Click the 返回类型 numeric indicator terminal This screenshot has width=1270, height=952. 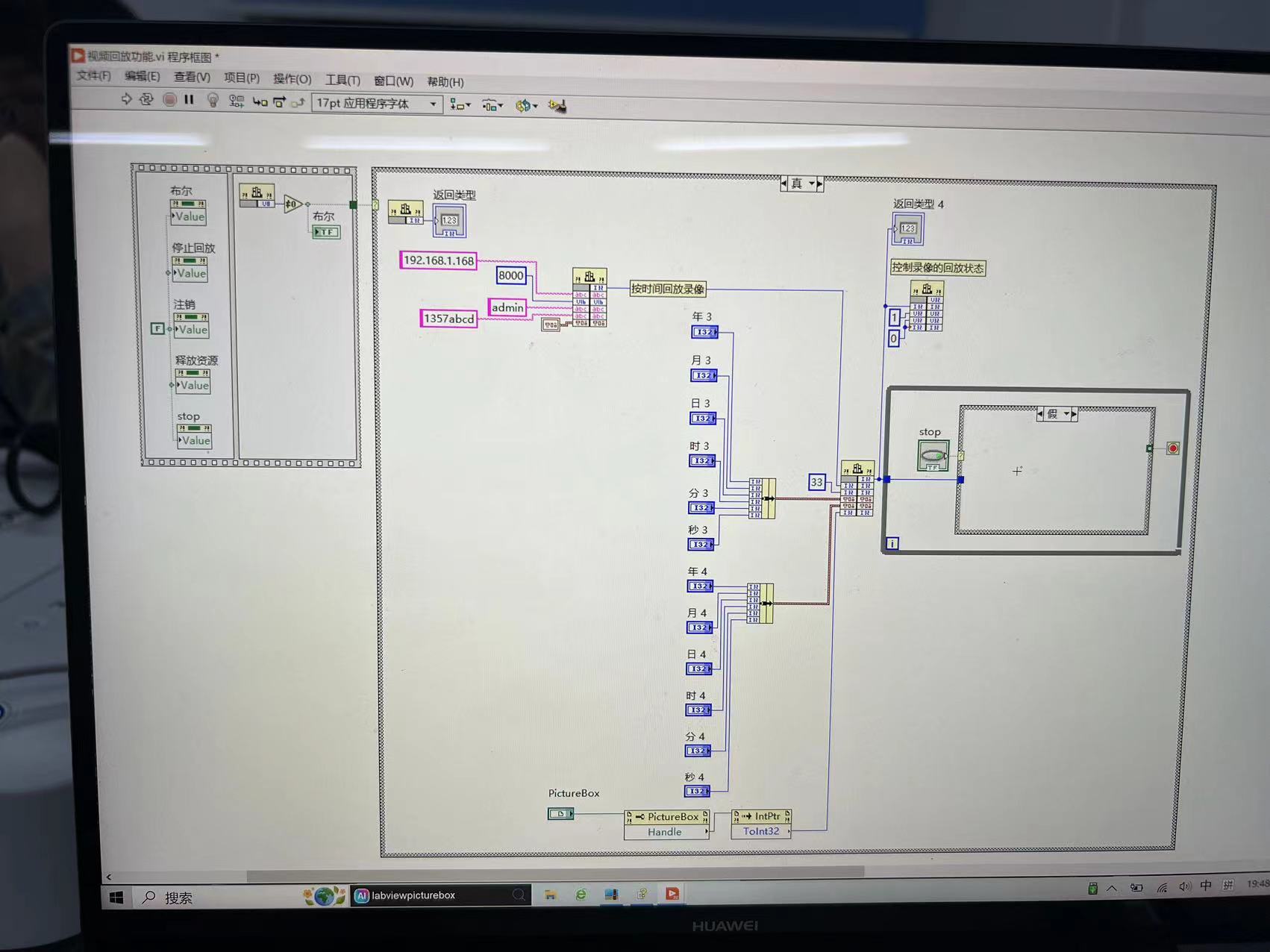point(449,222)
